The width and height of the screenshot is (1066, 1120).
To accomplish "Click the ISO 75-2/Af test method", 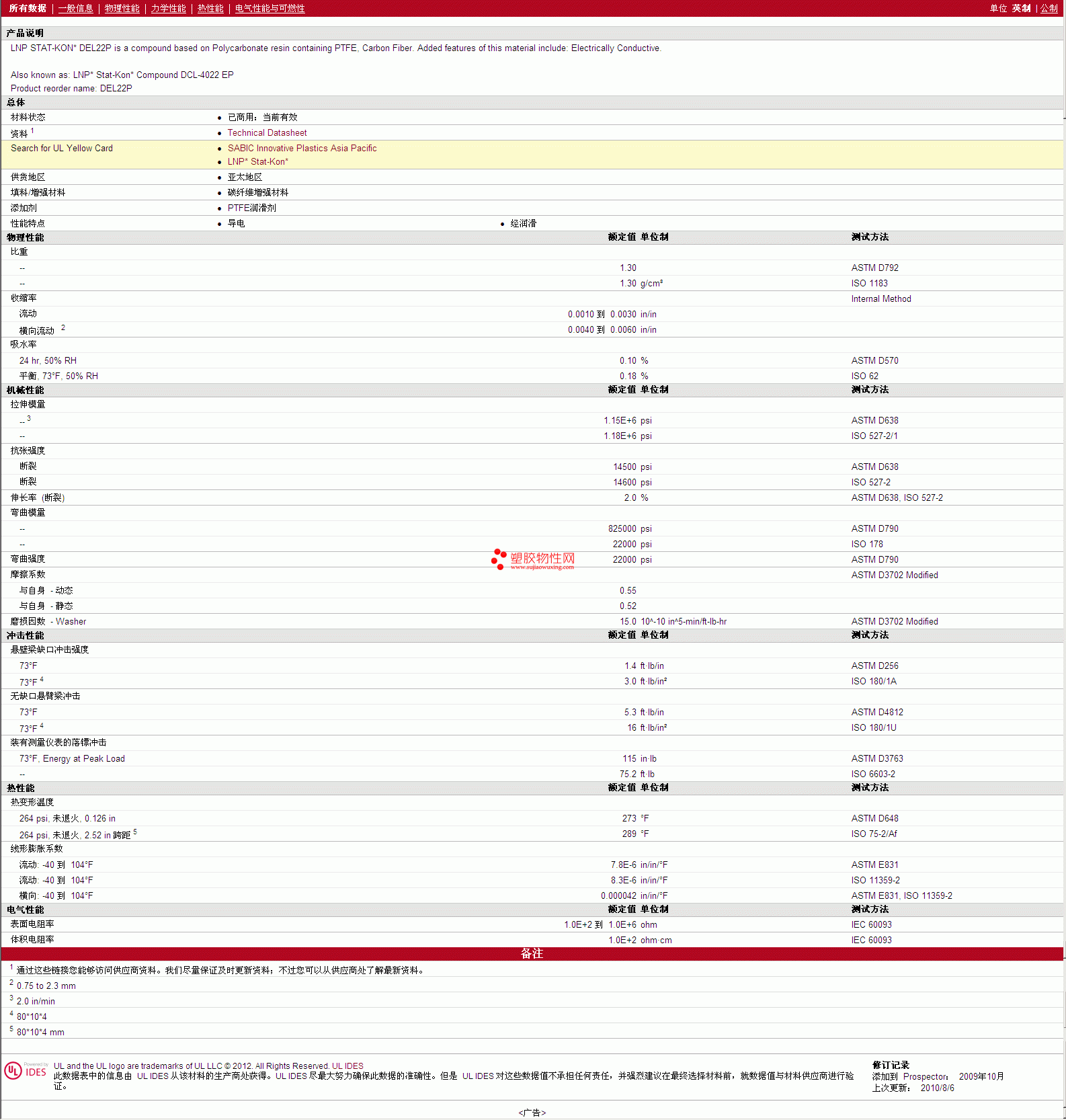I will tap(874, 834).
